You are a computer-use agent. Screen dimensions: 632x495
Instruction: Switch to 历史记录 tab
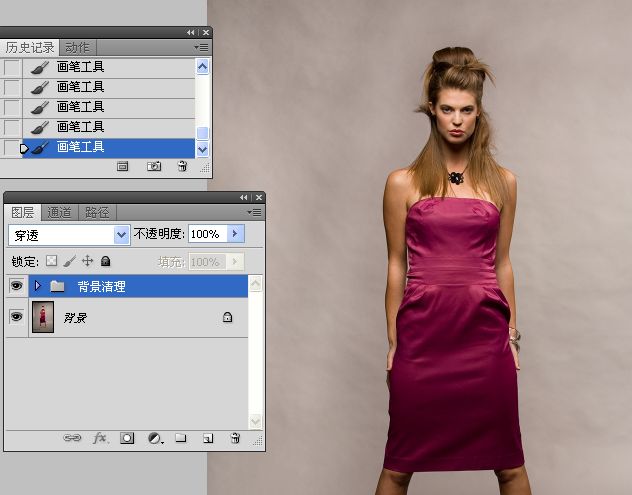[x=29, y=48]
